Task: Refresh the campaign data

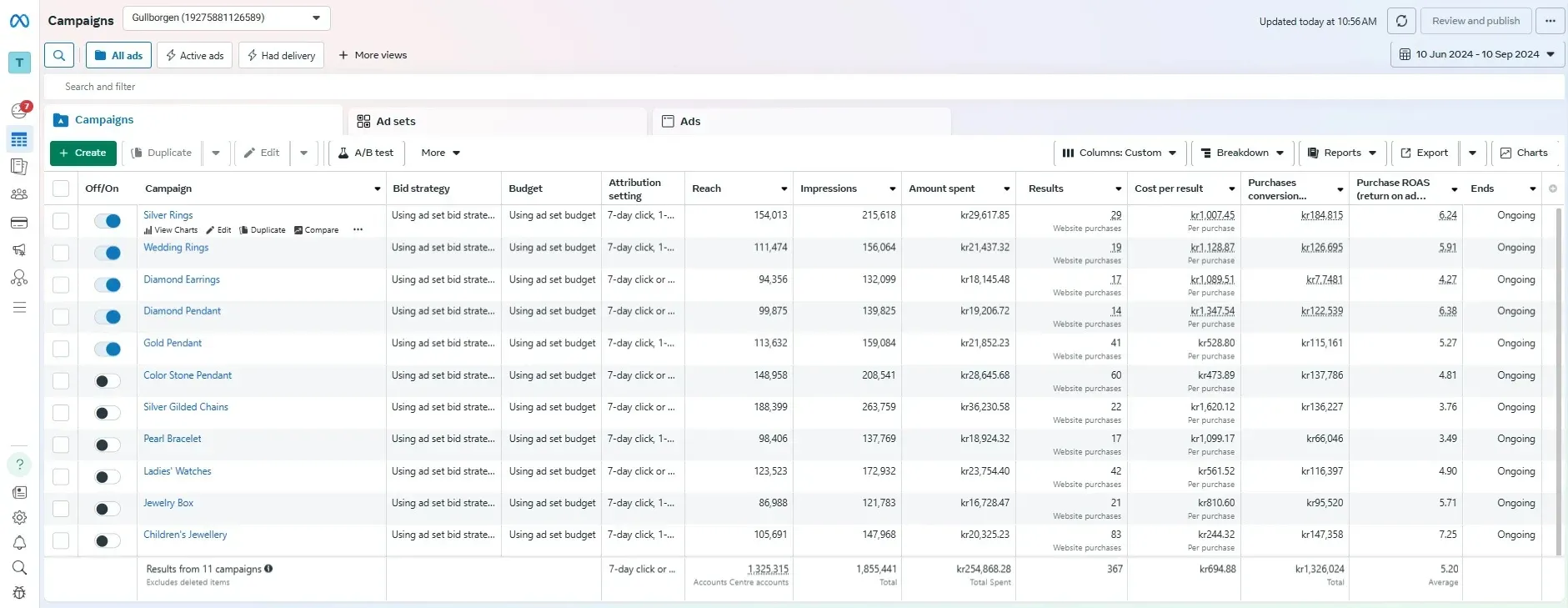Action: (1401, 21)
